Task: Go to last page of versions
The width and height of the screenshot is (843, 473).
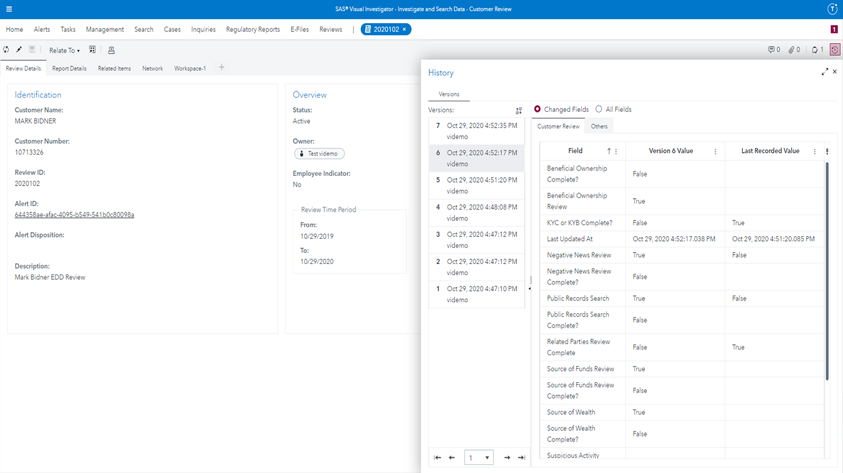Action: [521, 457]
